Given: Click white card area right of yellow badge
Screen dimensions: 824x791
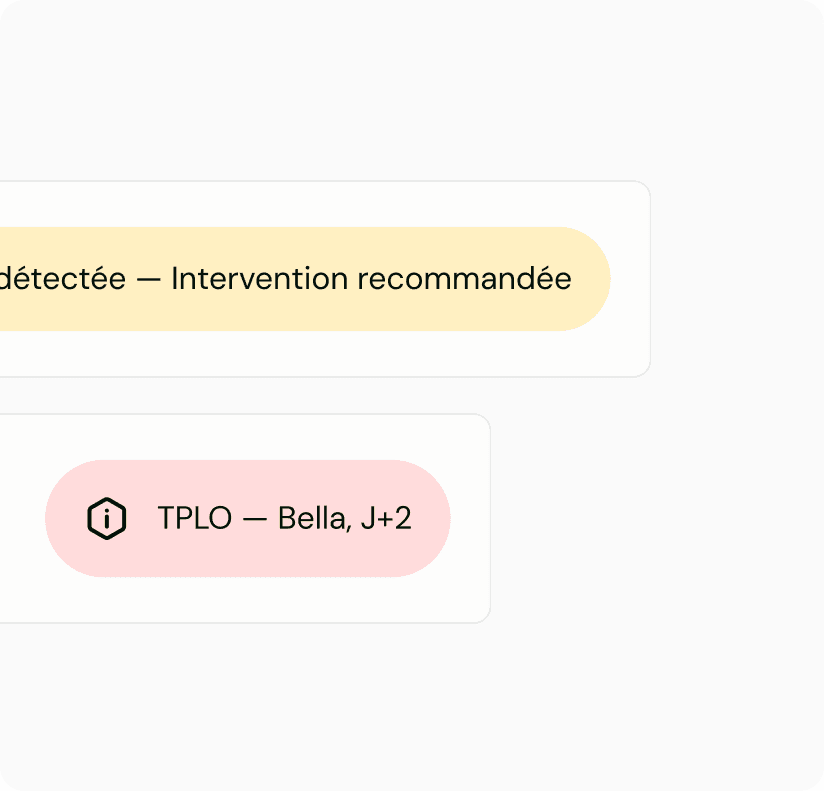Looking at the screenshot, I should [630, 279].
